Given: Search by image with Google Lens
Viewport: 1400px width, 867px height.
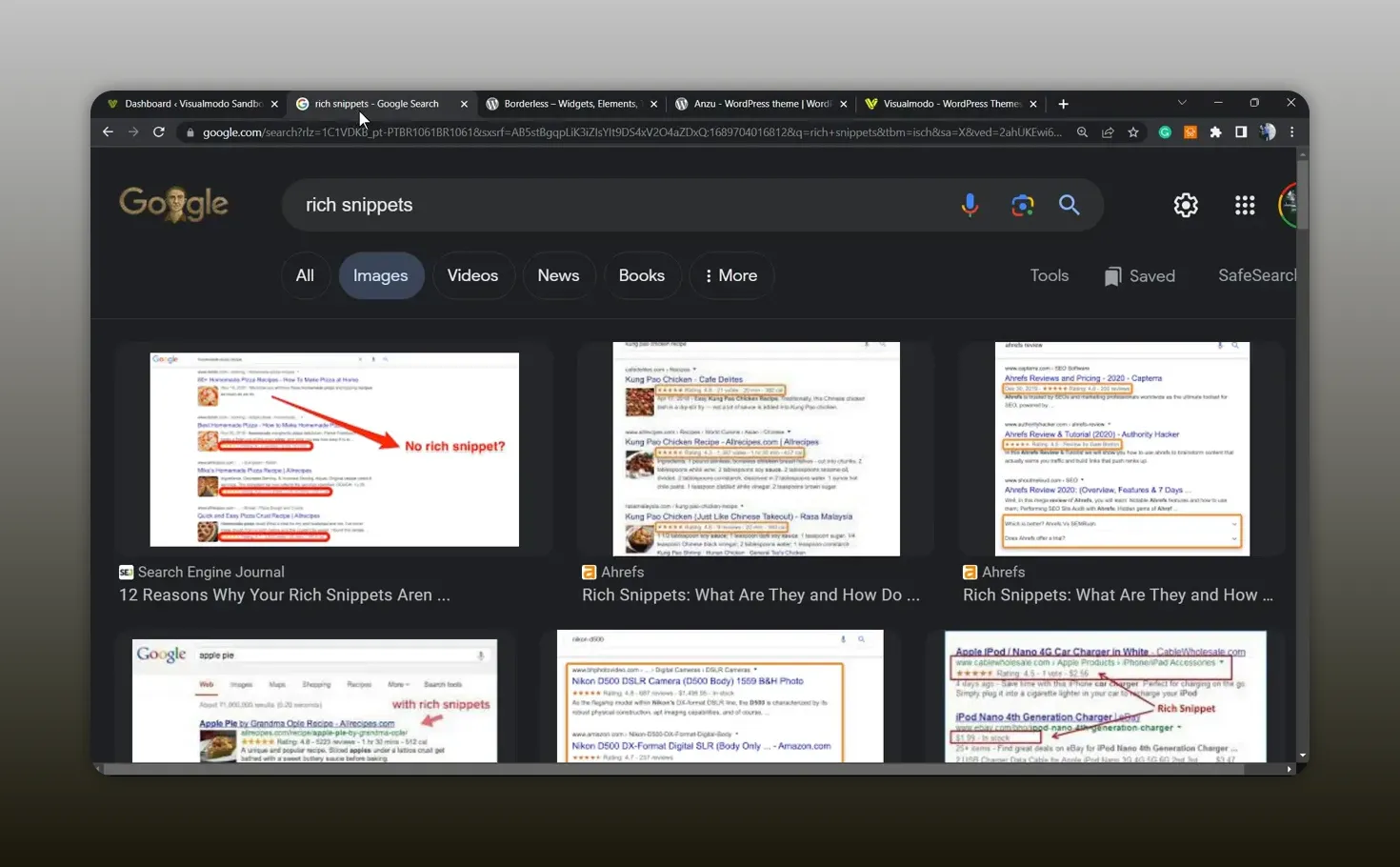Looking at the screenshot, I should point(1022,205).
